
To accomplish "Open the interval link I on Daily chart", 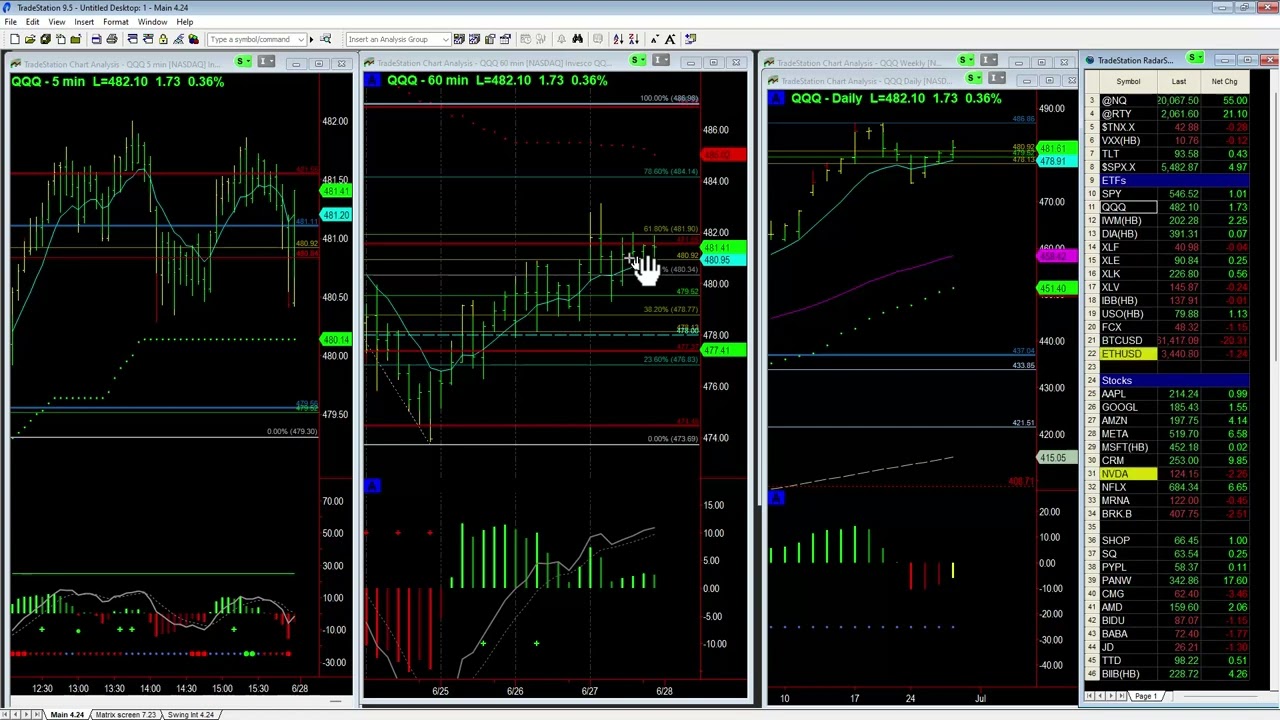I will pos(997,79).
